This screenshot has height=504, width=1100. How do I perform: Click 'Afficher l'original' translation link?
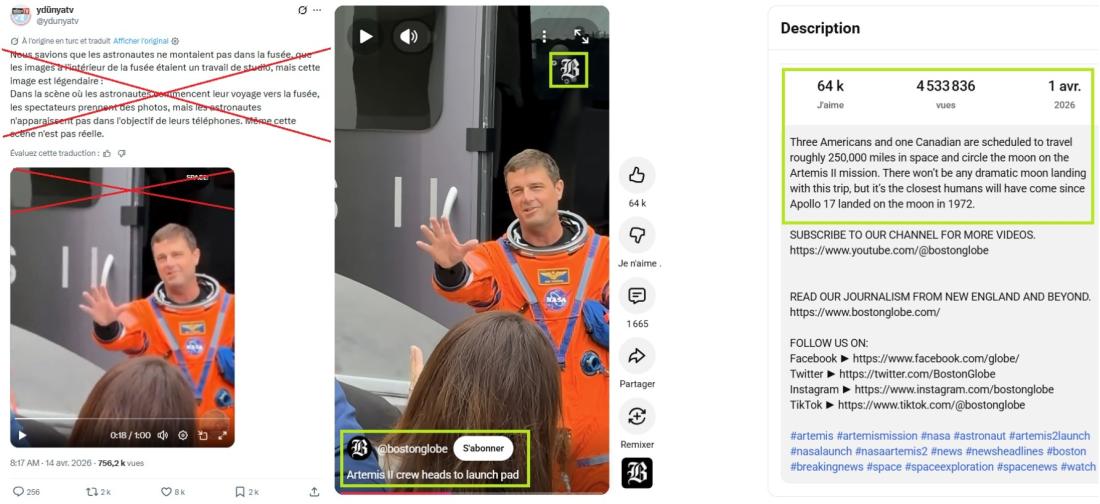click(x=142, y=41)
